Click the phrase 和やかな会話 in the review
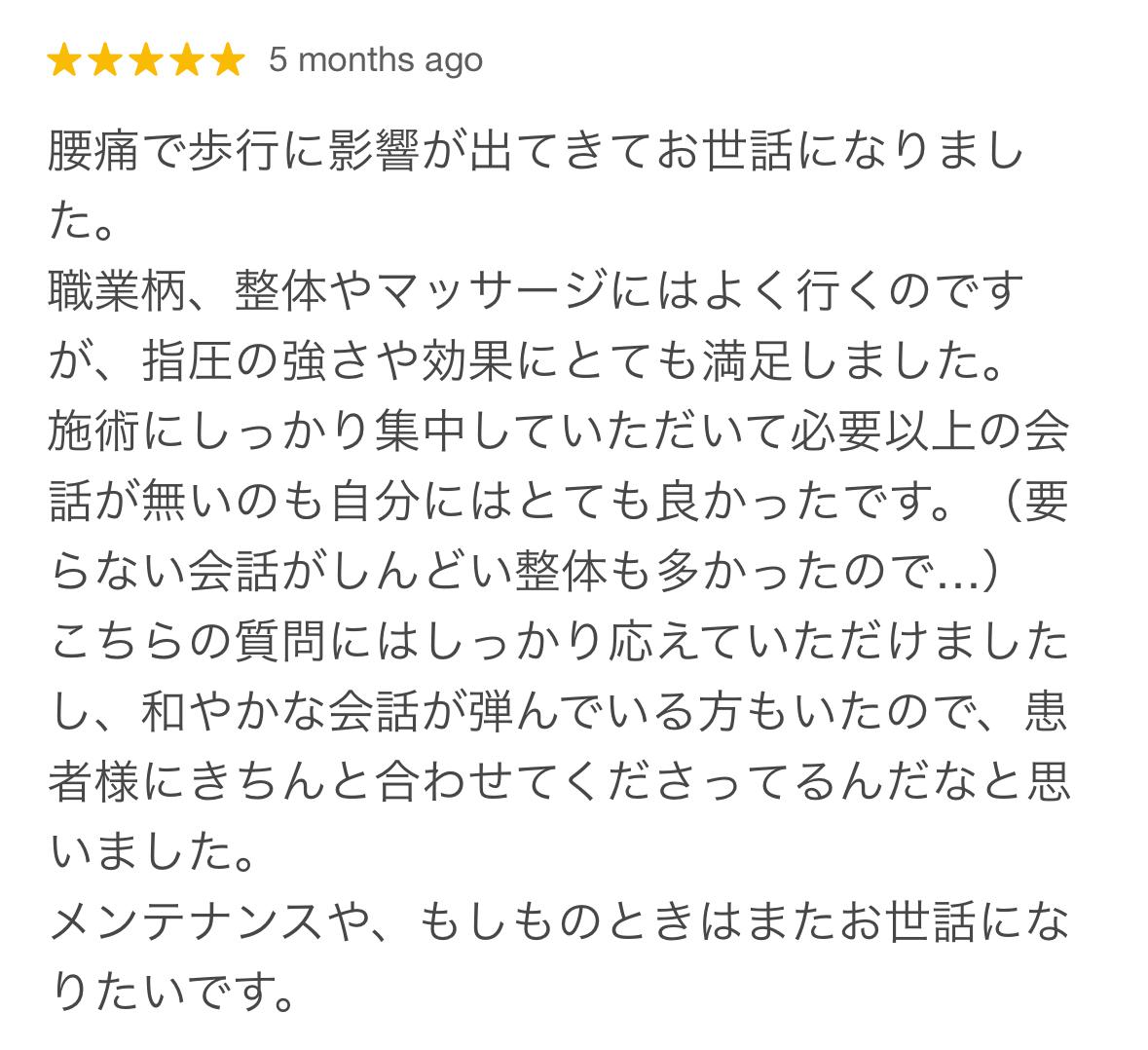 (x=280, y=713)
